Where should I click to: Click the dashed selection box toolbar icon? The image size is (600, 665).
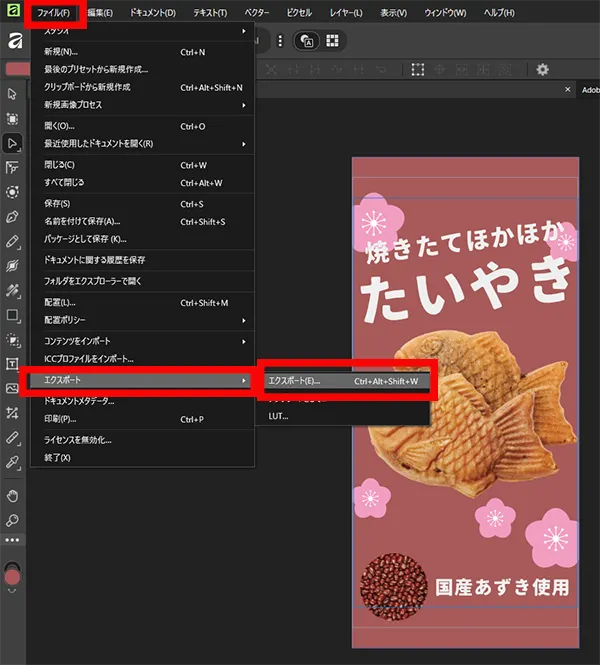tap(418, 69)
